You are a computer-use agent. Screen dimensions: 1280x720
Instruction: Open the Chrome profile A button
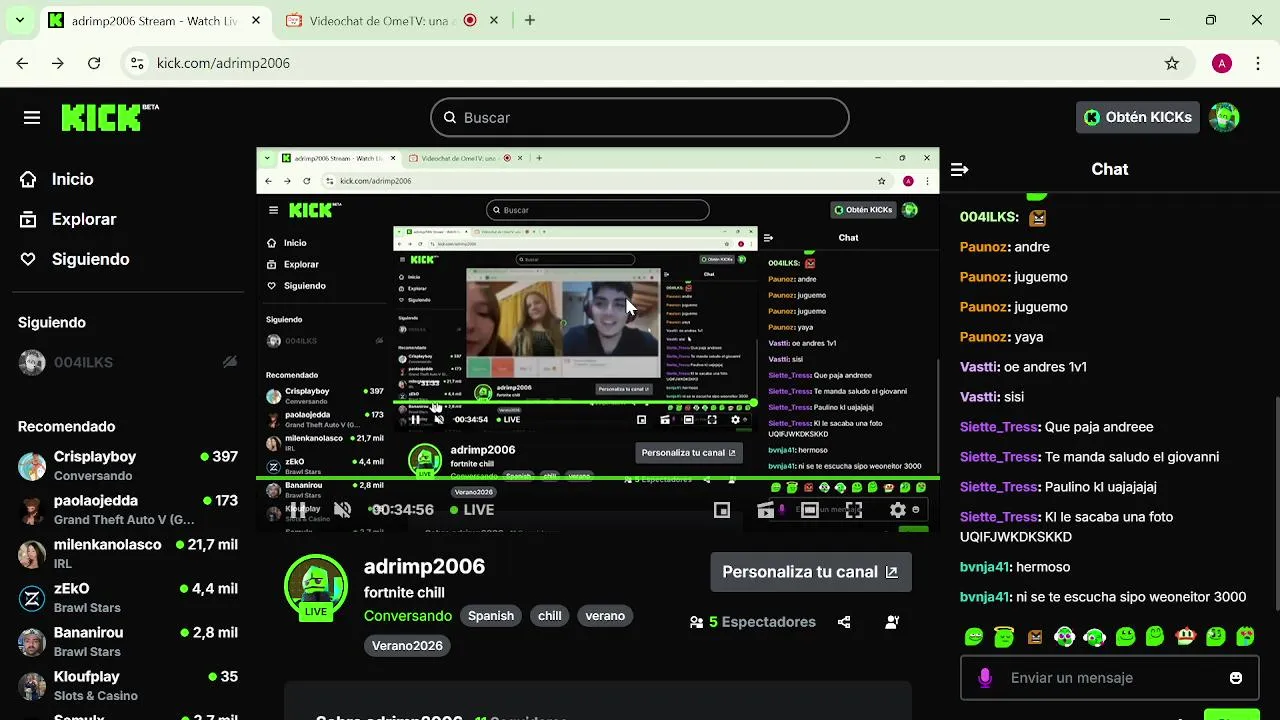(x=1221, y=63)
